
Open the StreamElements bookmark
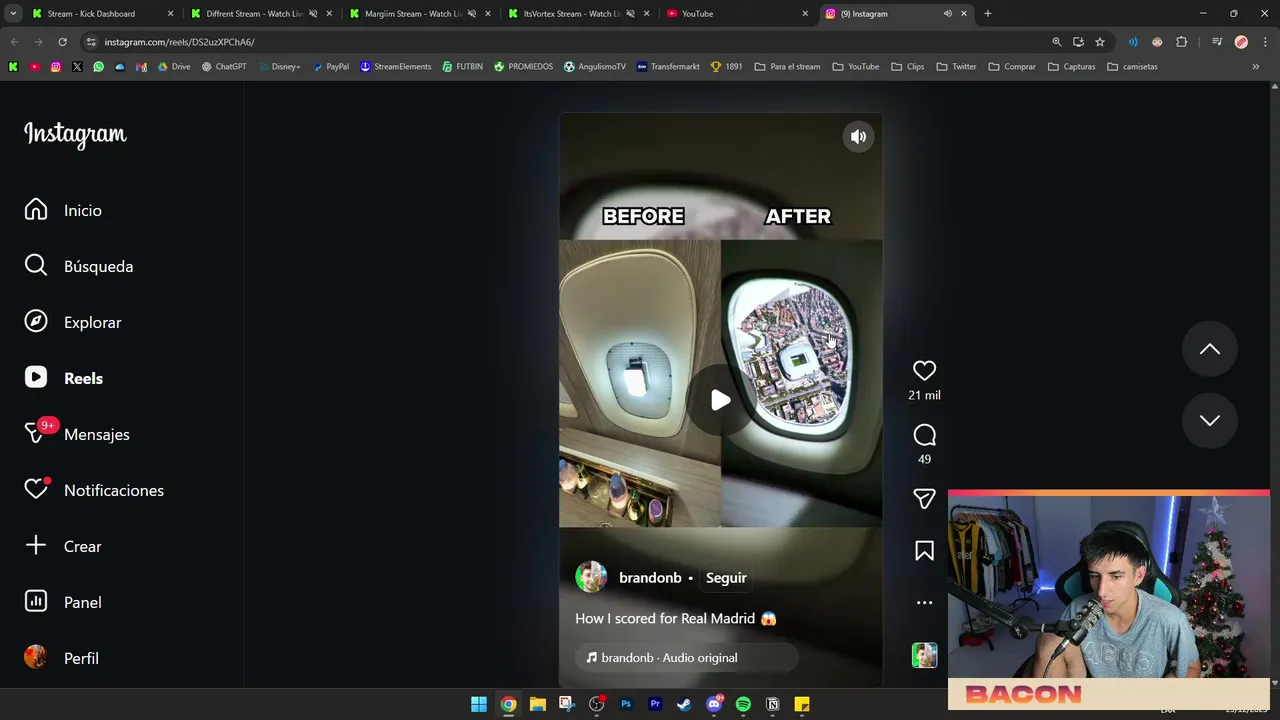[x=395, y=67]
